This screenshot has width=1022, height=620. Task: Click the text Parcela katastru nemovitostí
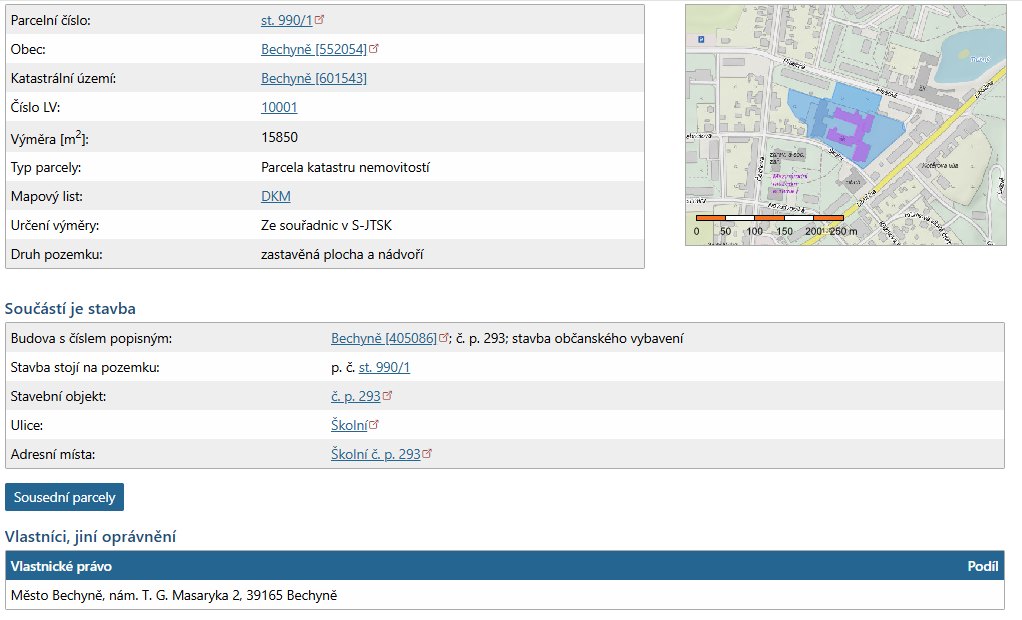(x=345, y=168)
